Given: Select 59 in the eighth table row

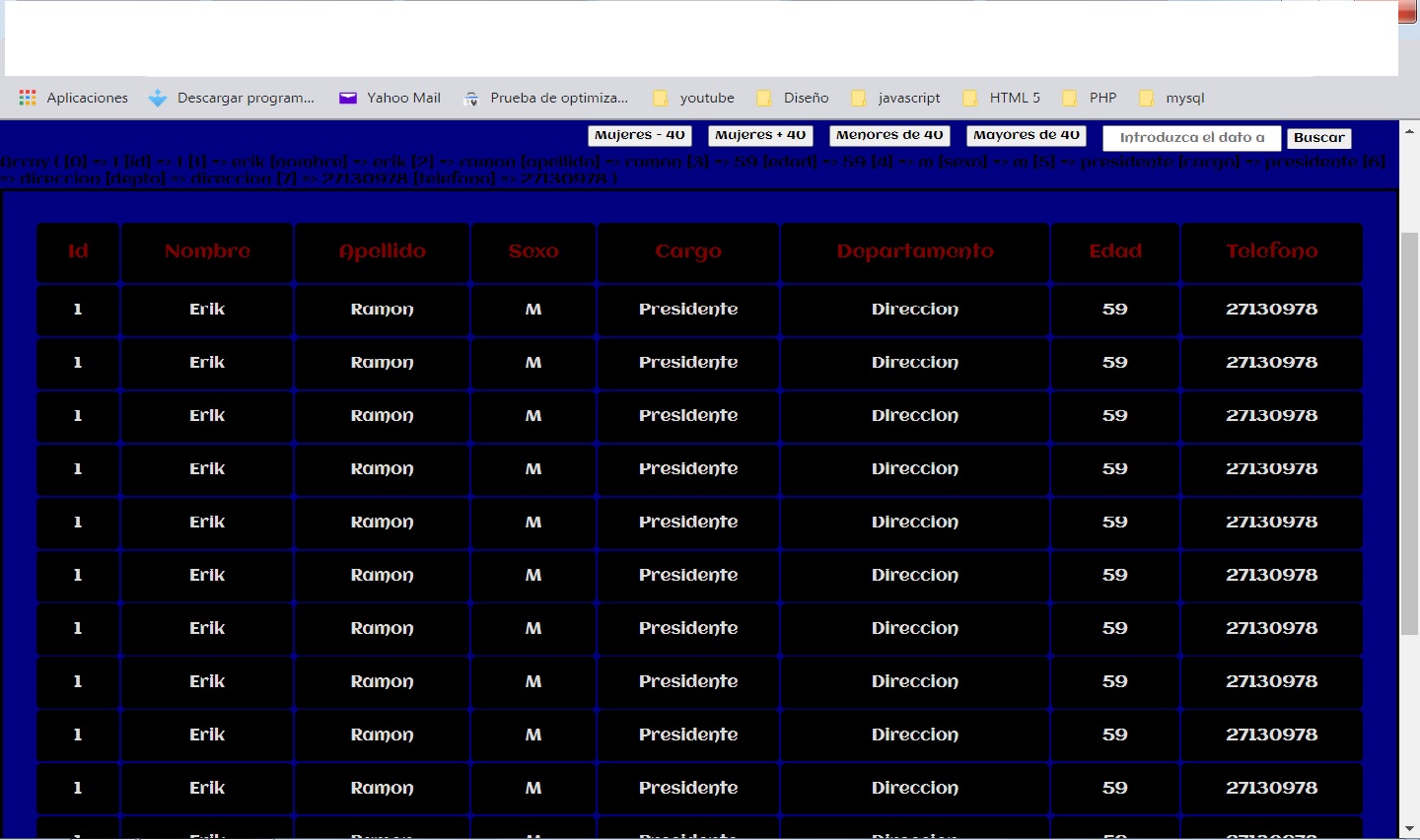Looking at the screenshot, I should 1115,682.
